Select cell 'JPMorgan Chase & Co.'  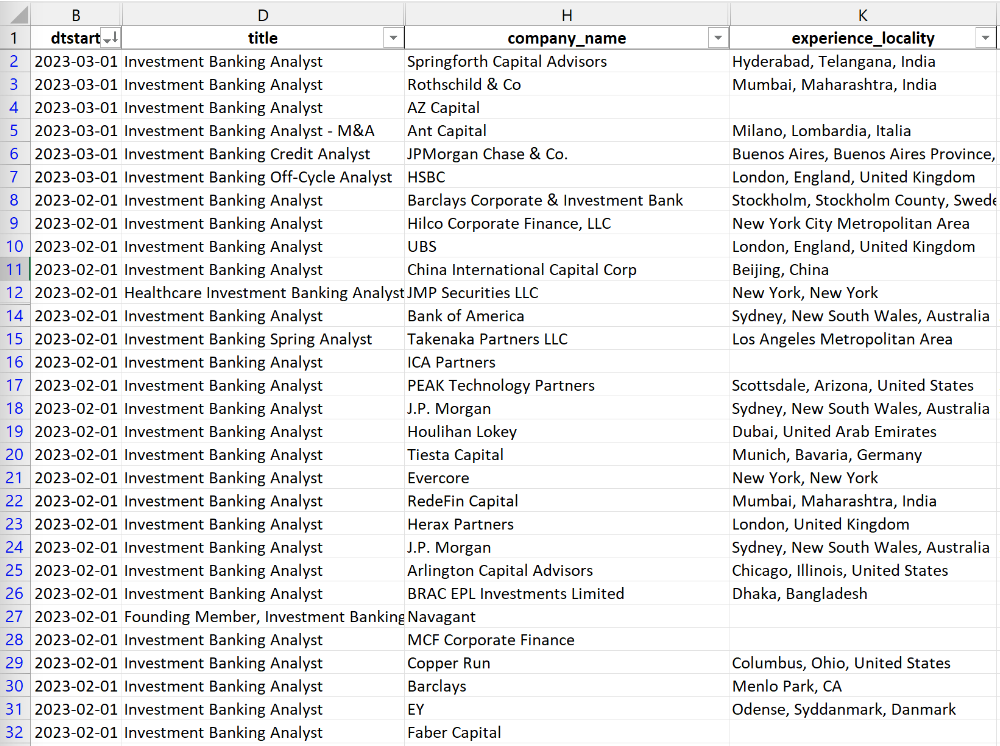click(x=566, y=154)
